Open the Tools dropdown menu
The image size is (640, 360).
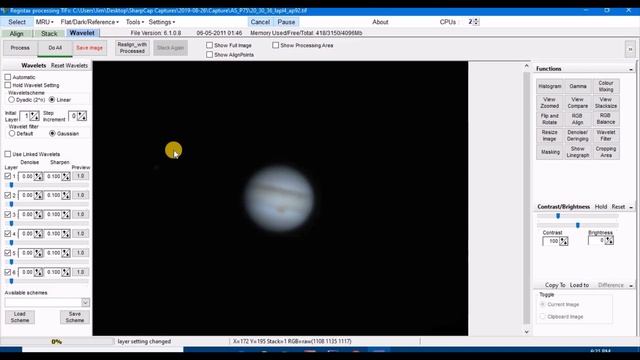pyautogui.click(x=135, y=22)
